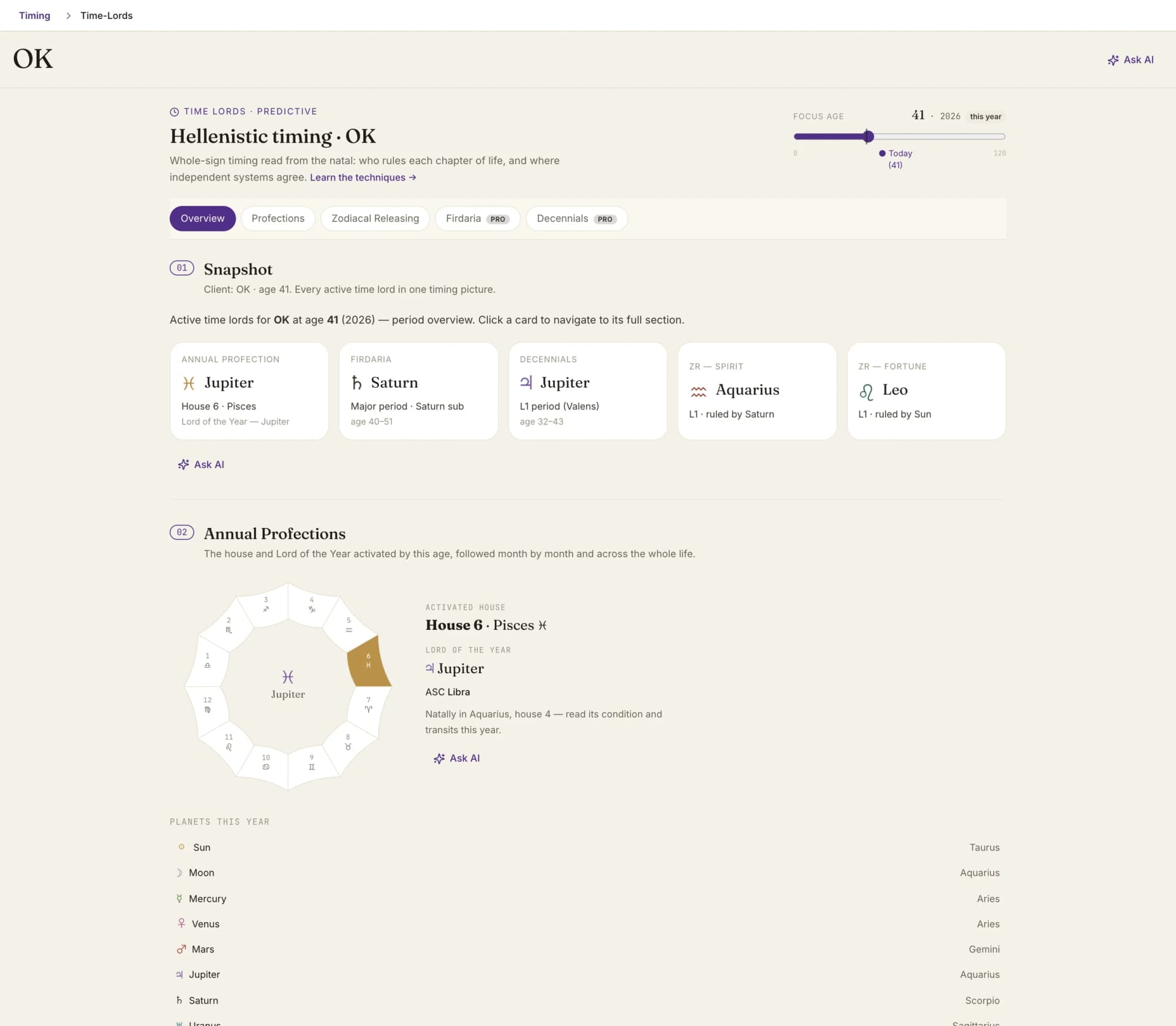
Task: Click the Today (41) marker under slider
Action: click(895, 159)
